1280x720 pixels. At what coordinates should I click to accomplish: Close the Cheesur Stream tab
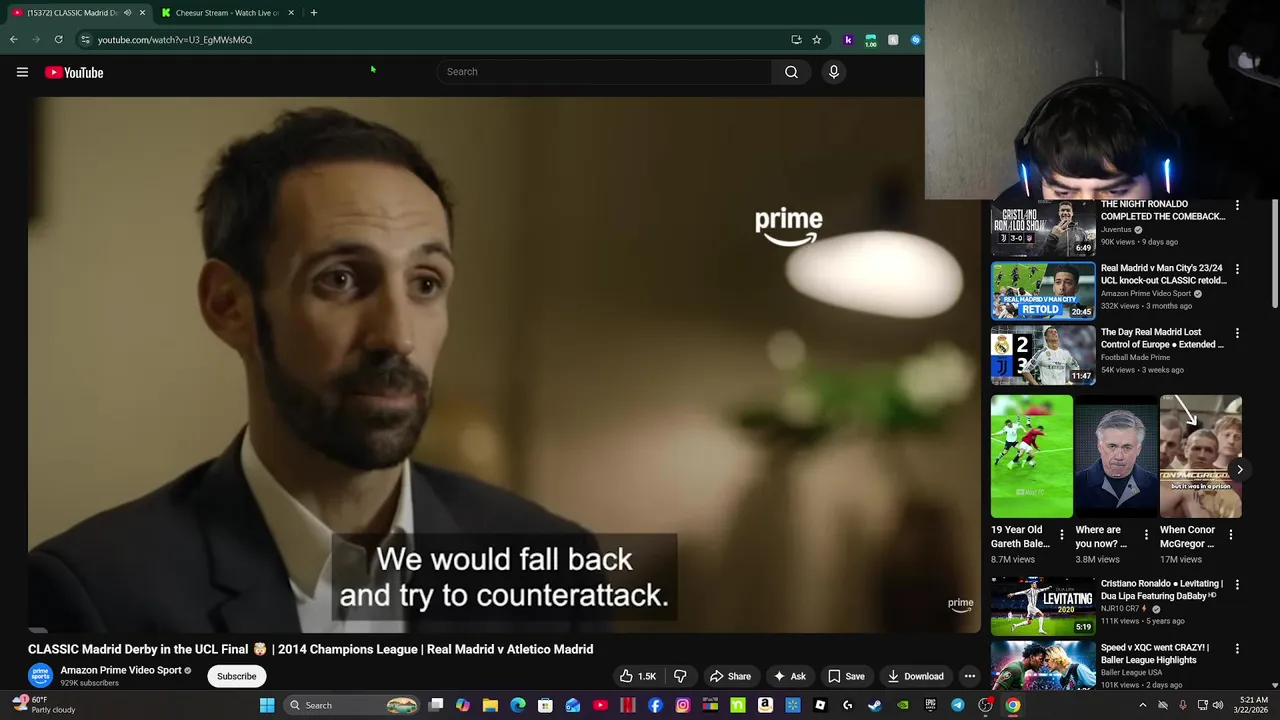pyautogui.click(x=291, y=13)
